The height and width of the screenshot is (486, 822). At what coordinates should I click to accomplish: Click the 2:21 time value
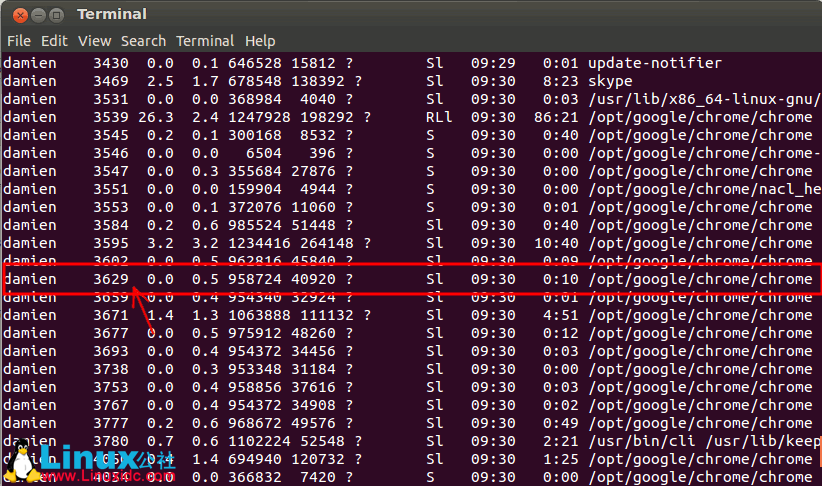point(560,441)
